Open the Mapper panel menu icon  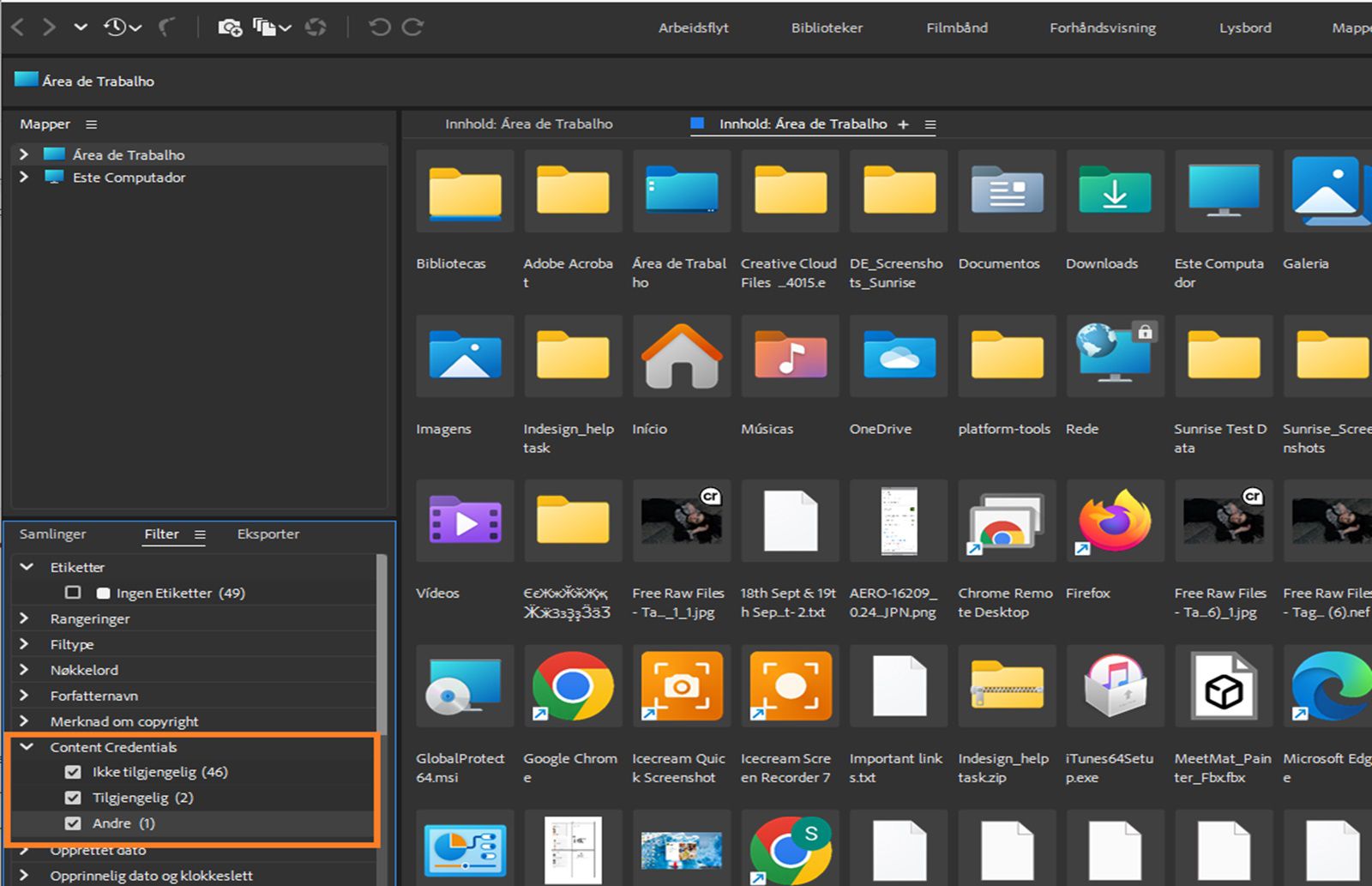[91, 124]
